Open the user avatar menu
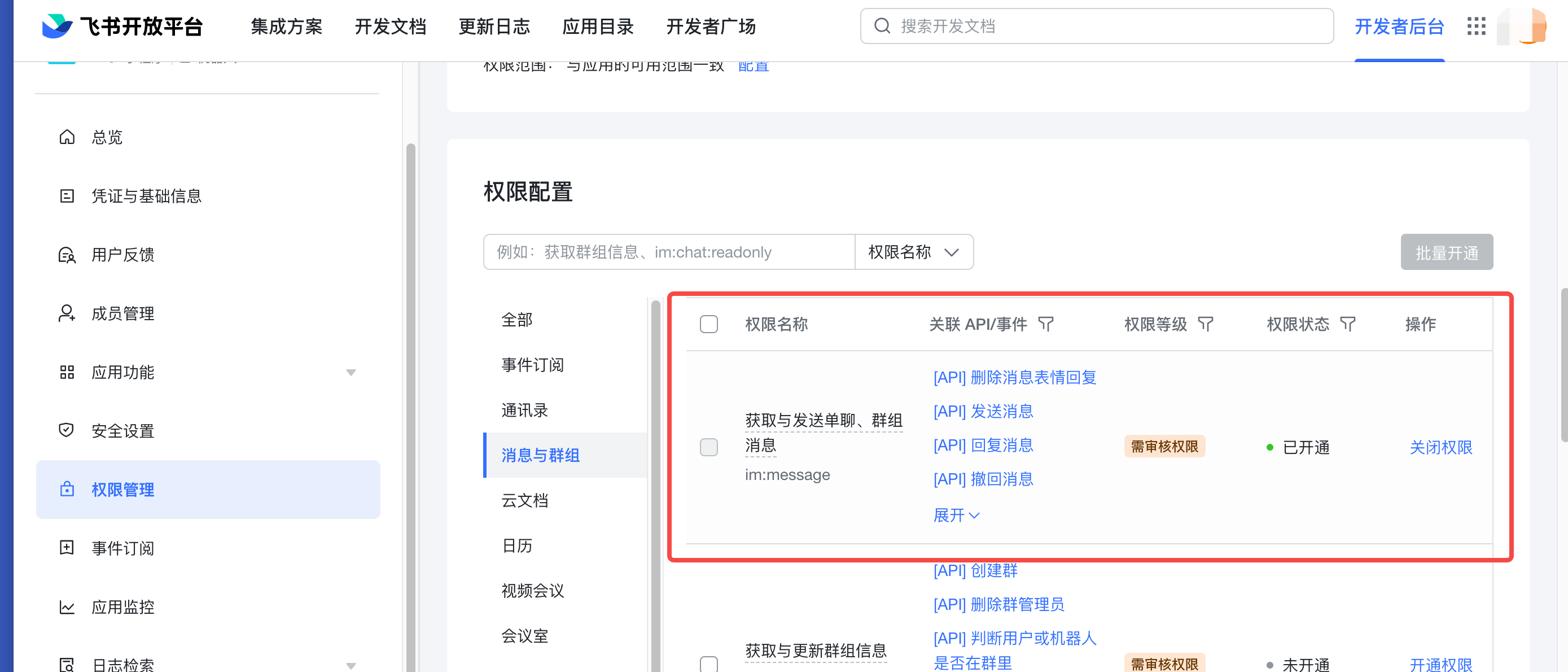 pos(1522,25)
